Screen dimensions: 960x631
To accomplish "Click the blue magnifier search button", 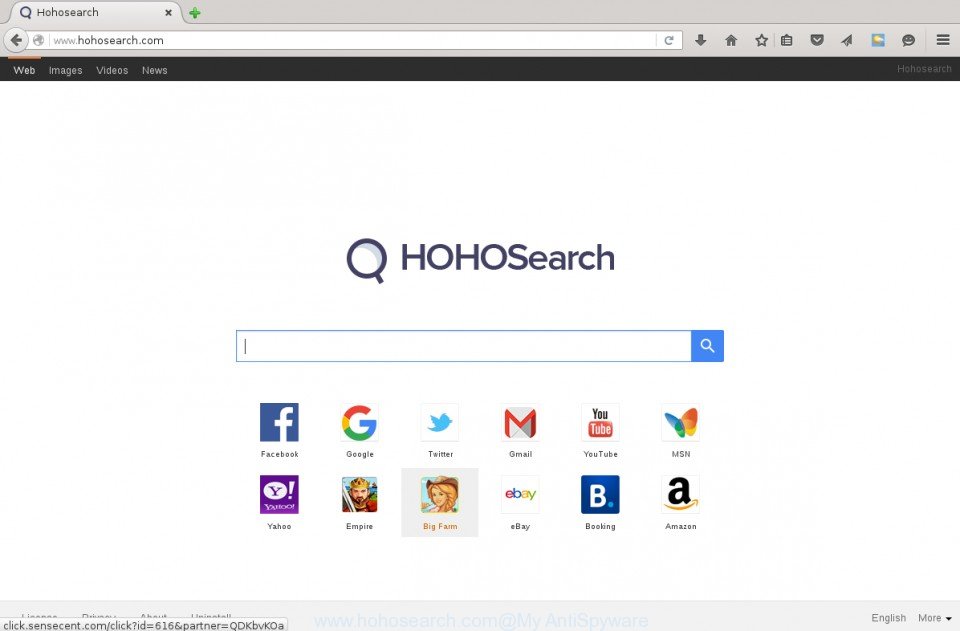I will coord(707,346).
